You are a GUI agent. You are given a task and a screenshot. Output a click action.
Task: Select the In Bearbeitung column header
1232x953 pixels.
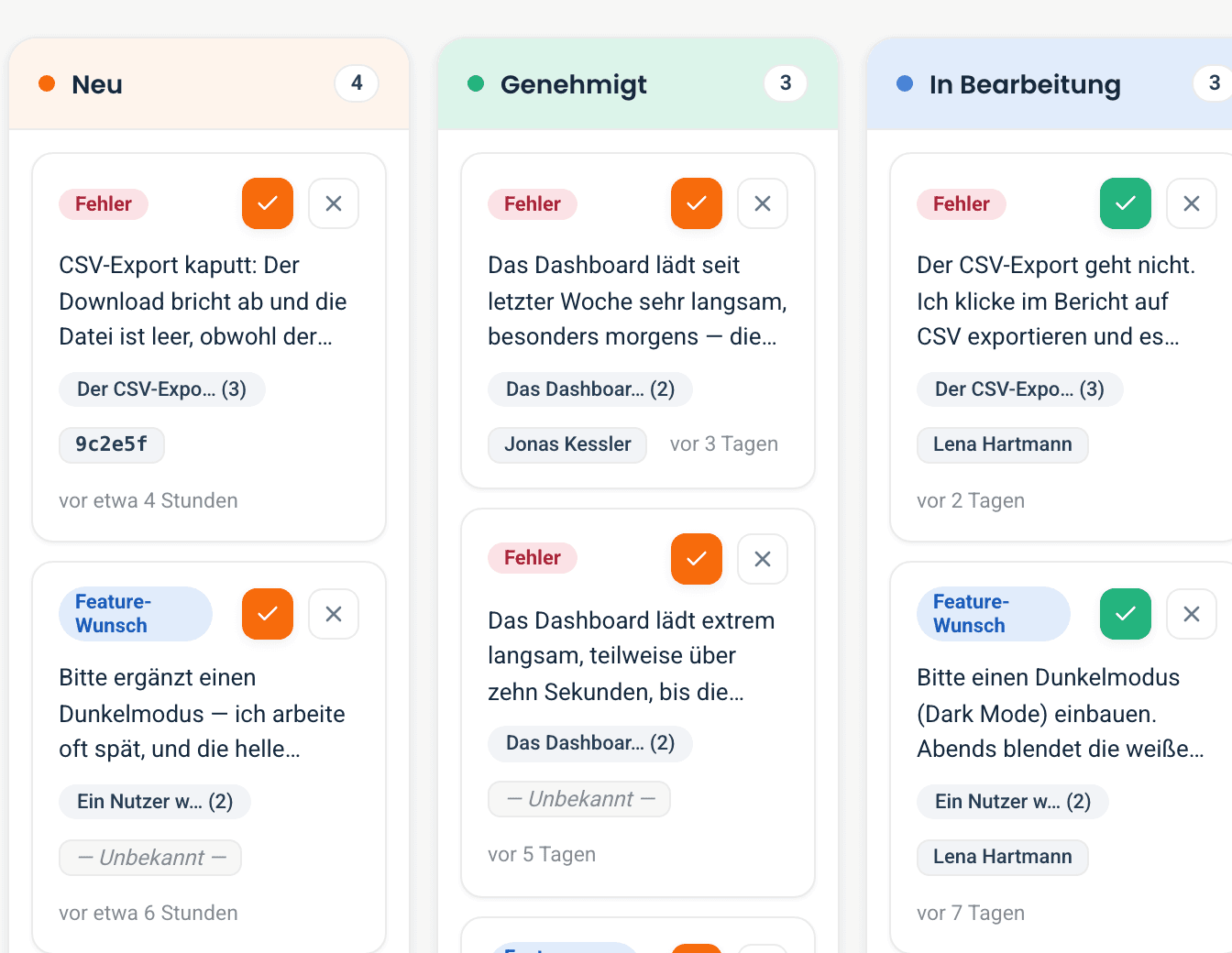coord(1050,84)
